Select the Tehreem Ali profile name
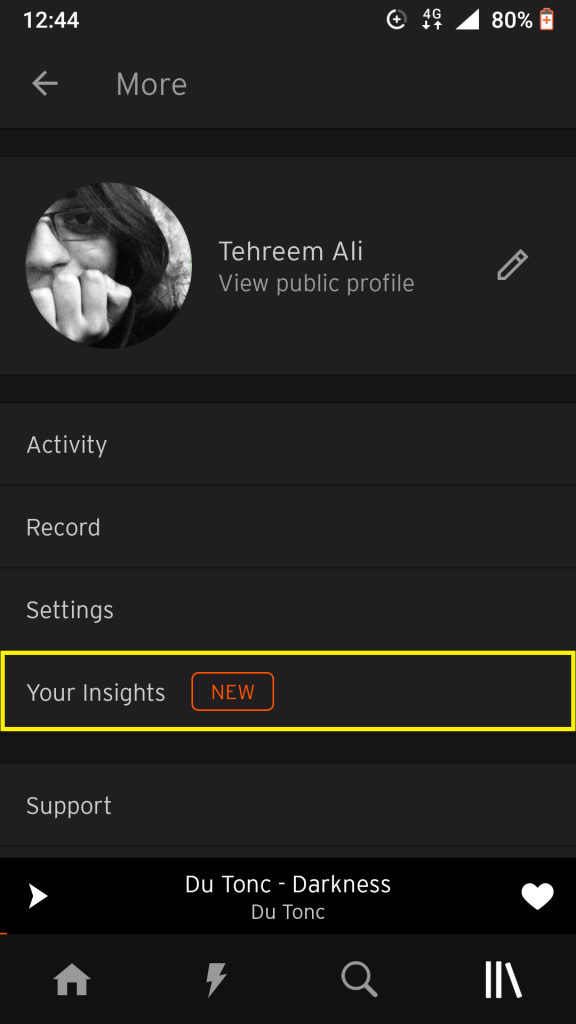The image size is (576, 1024). pos(289,251)
